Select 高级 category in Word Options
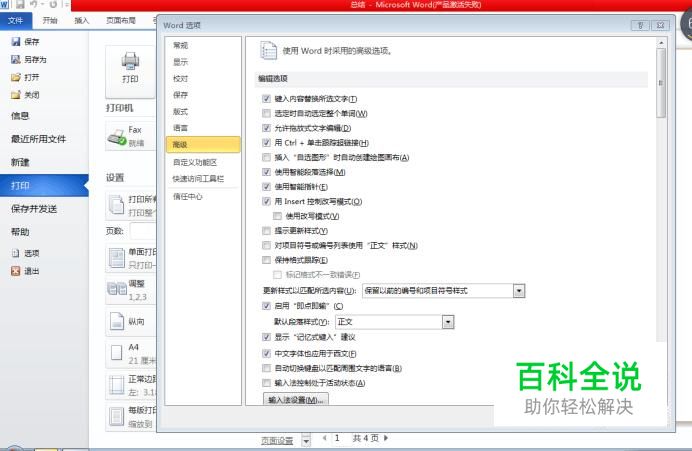692x451 pixels. tap(203, 145)
